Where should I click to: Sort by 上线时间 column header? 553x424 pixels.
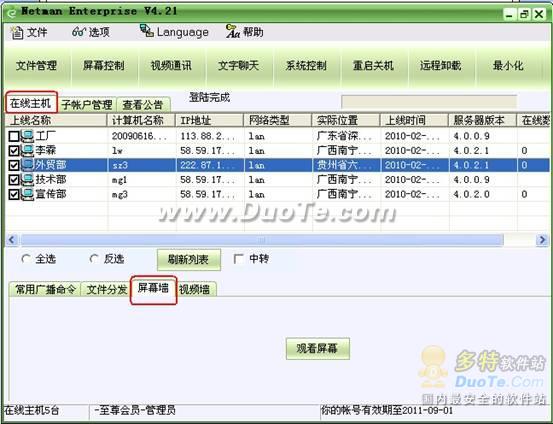click(x=414, y=120)
